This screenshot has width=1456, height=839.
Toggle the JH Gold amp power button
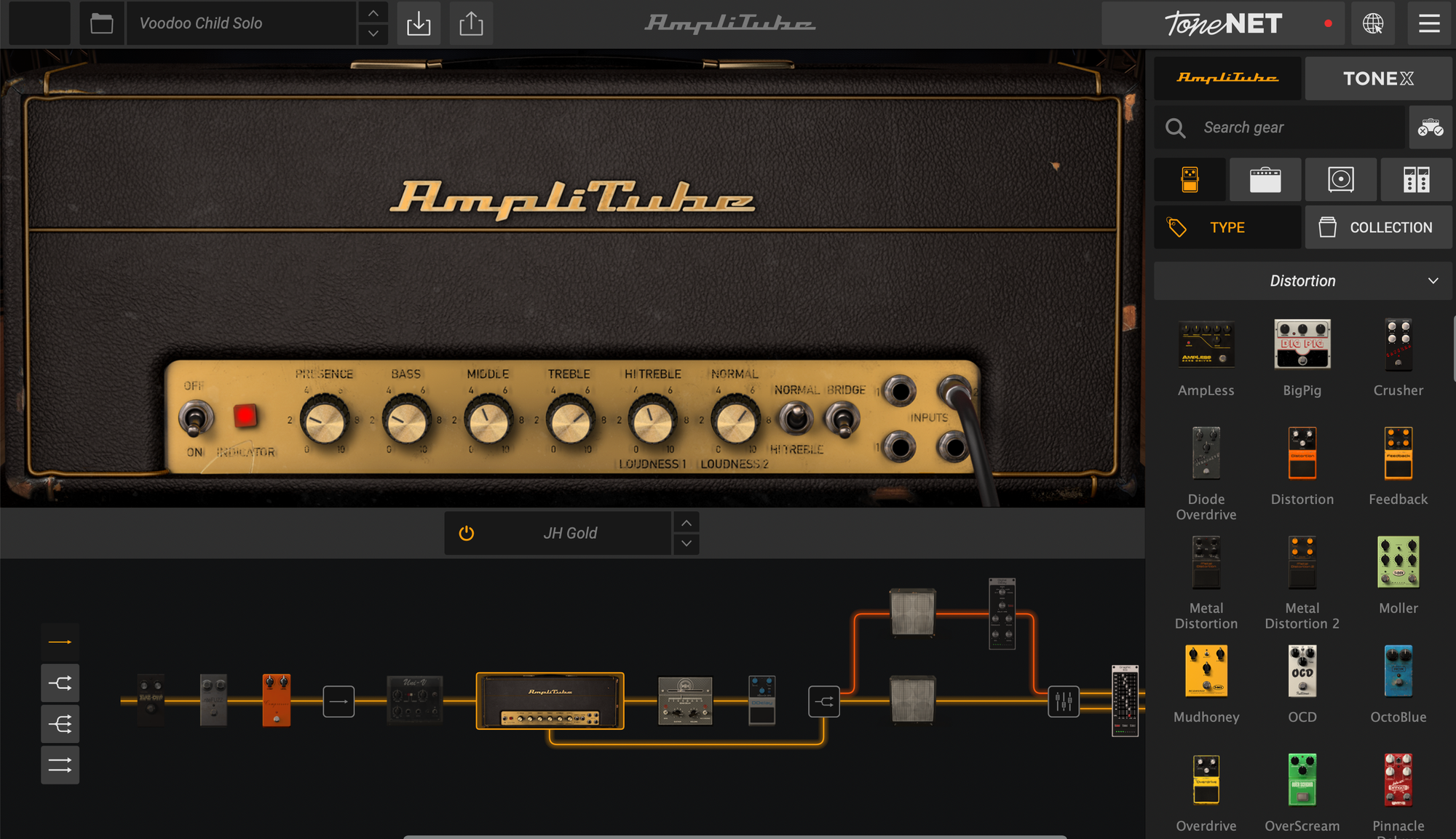tap(467, 533)
